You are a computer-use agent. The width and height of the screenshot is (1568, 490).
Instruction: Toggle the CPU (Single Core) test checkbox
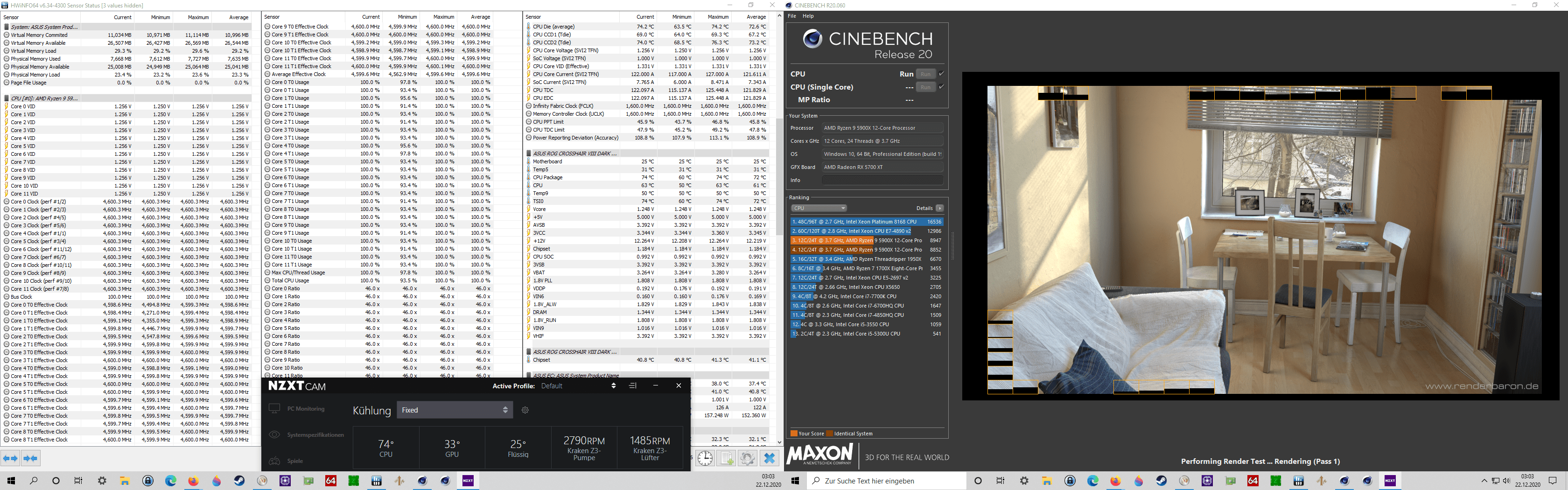point(941,87)
